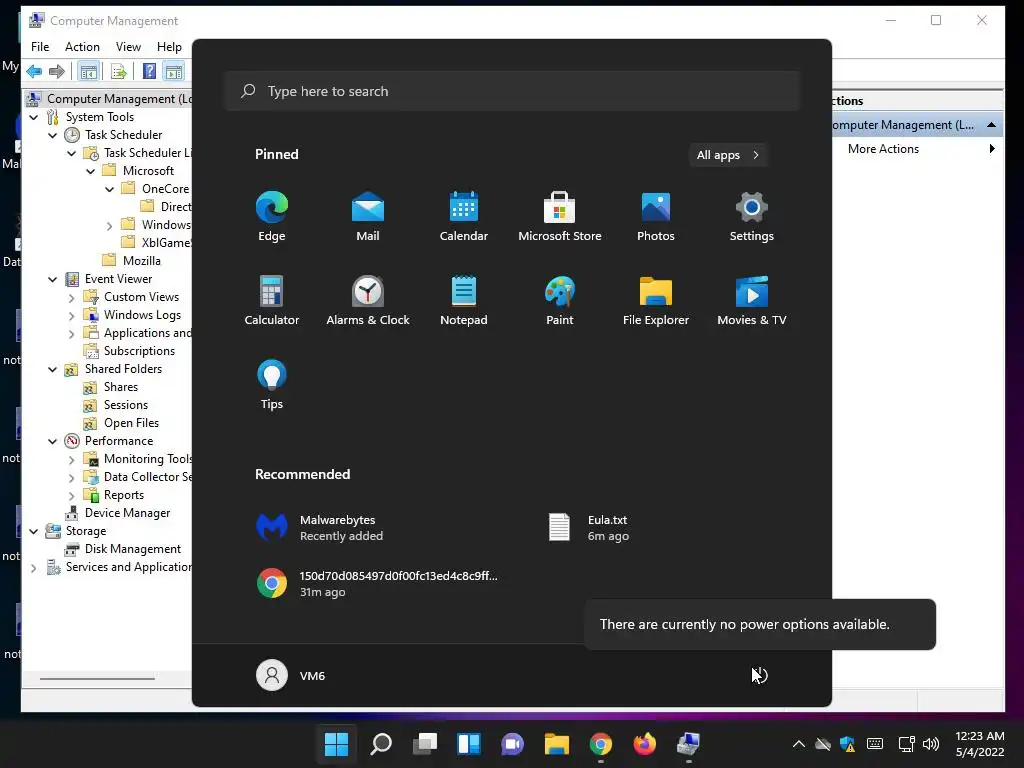
Task: Click the Windows Start button on taskbar
Action: click(x=336, y=744)
